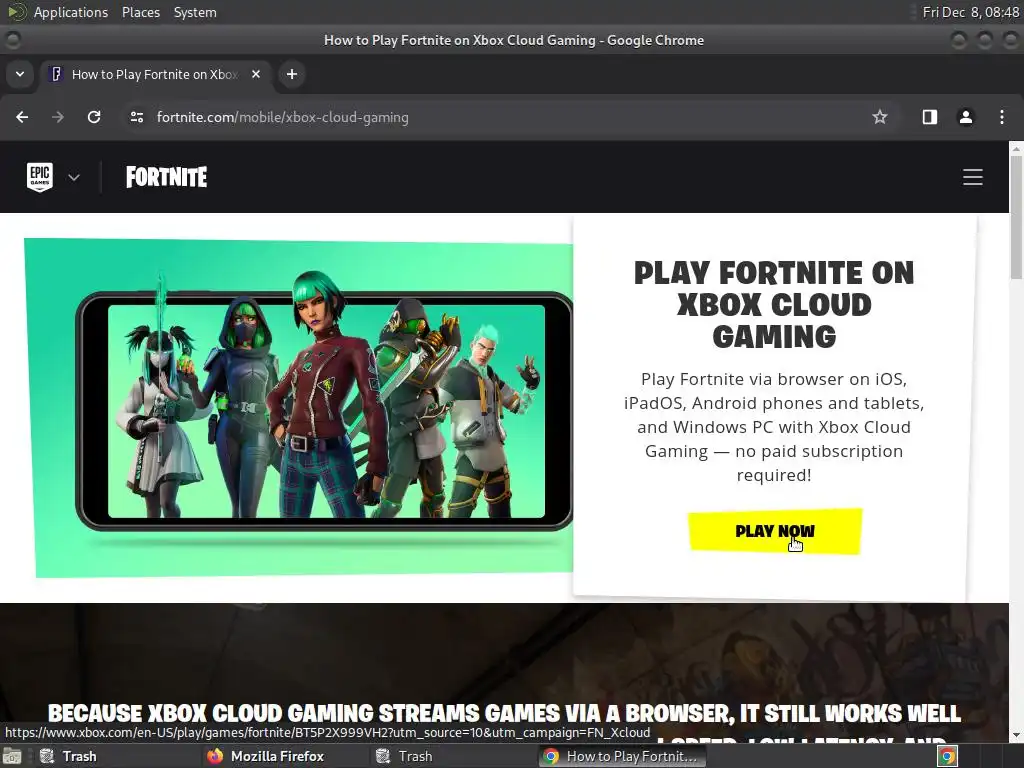
Task: Open the Applications menu
Action: (71, 12)
